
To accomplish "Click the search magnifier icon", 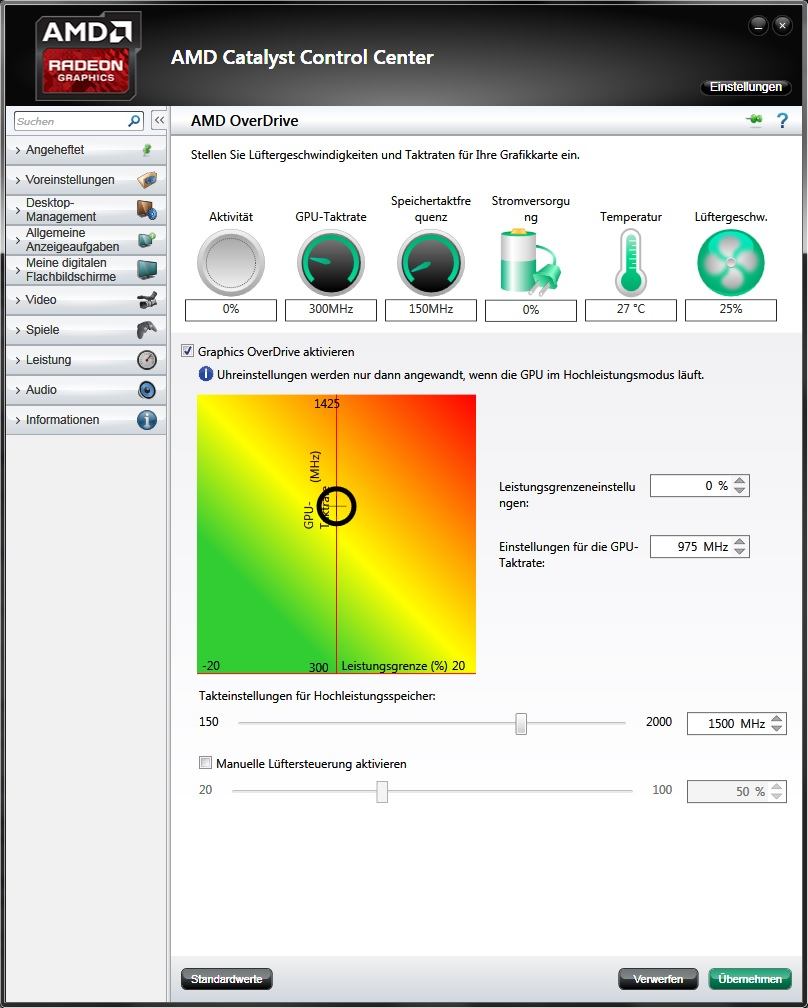I will click(134, 121).
